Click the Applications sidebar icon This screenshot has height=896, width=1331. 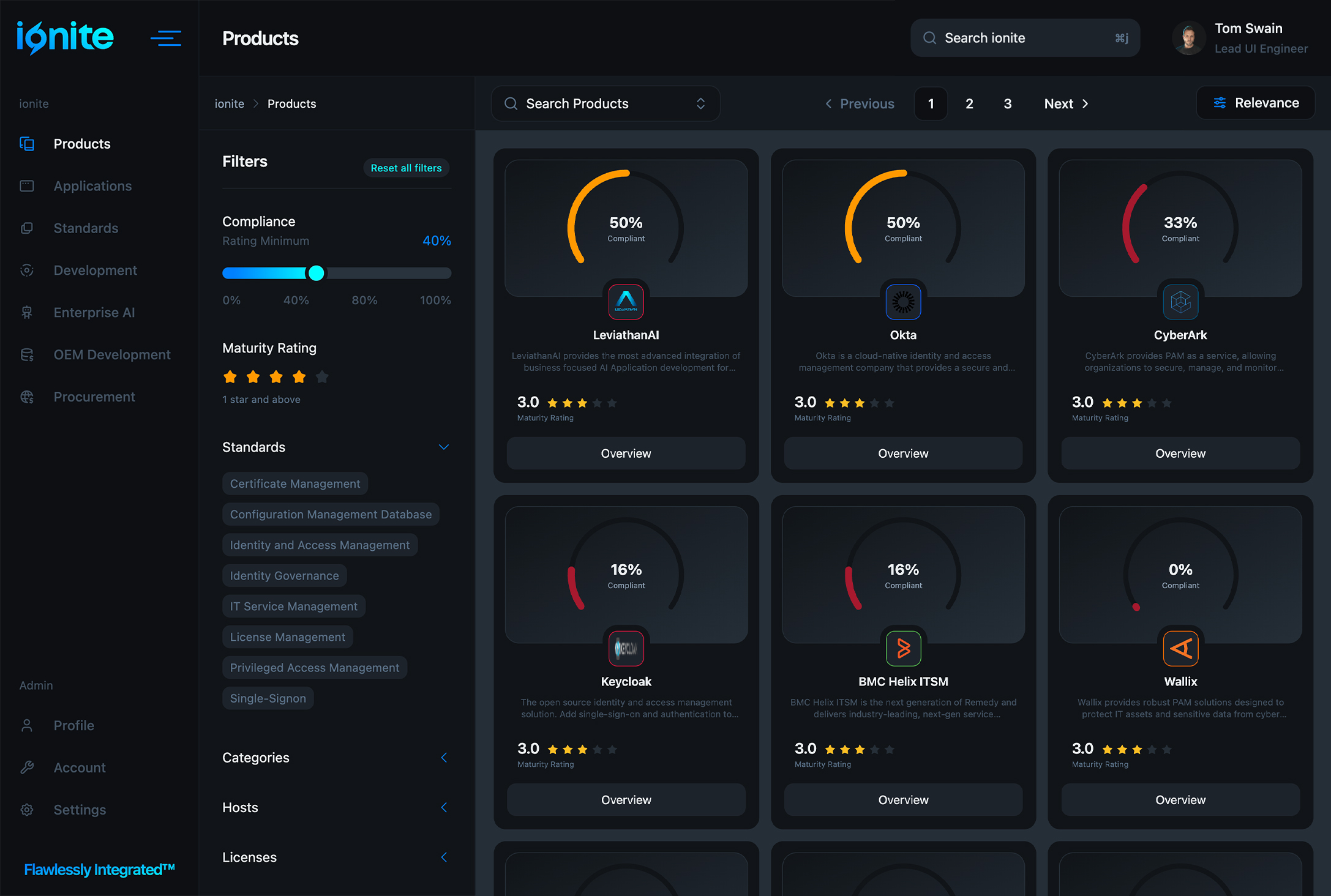pos(27,186)
